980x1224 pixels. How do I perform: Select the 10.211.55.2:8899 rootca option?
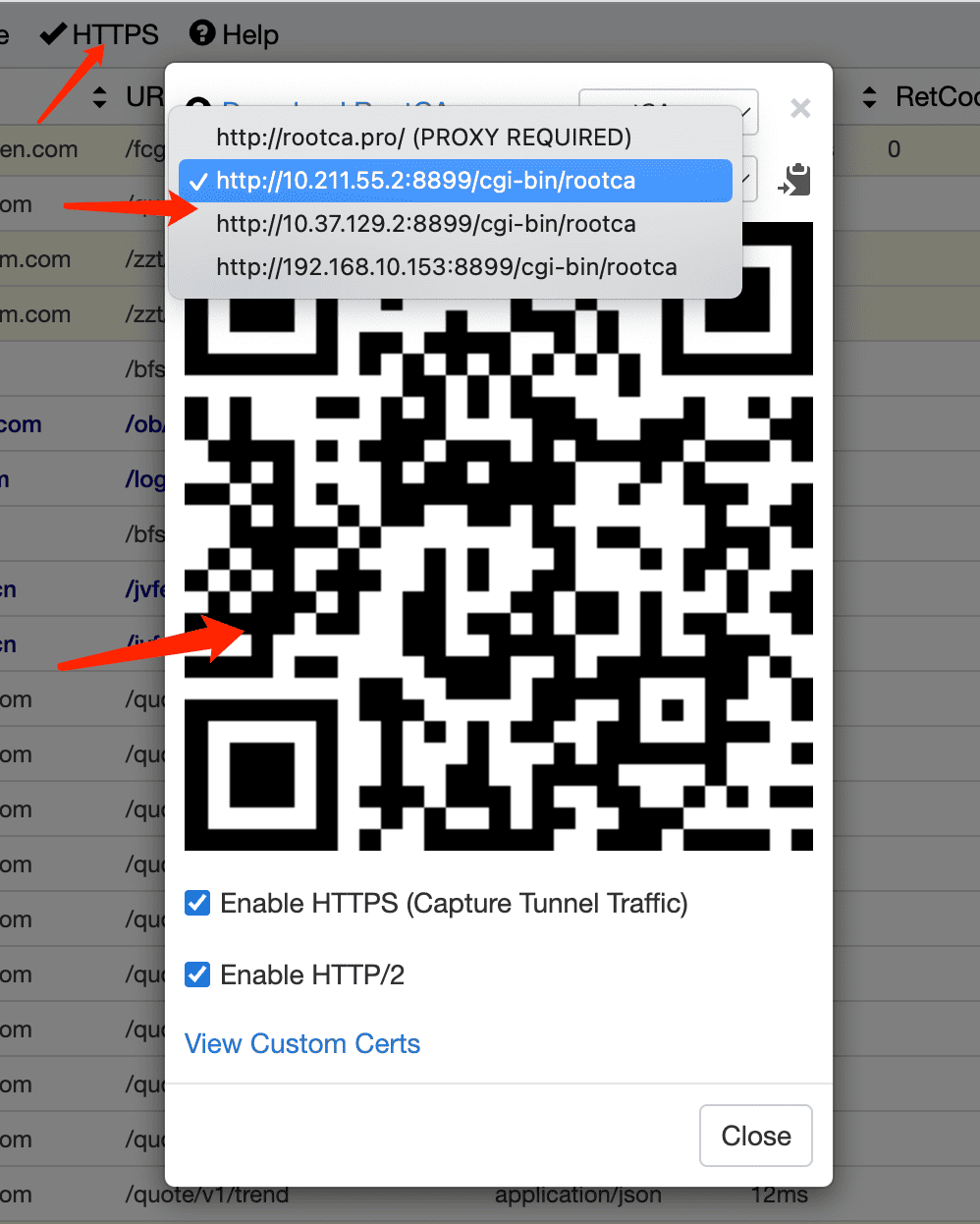(455, 181)
